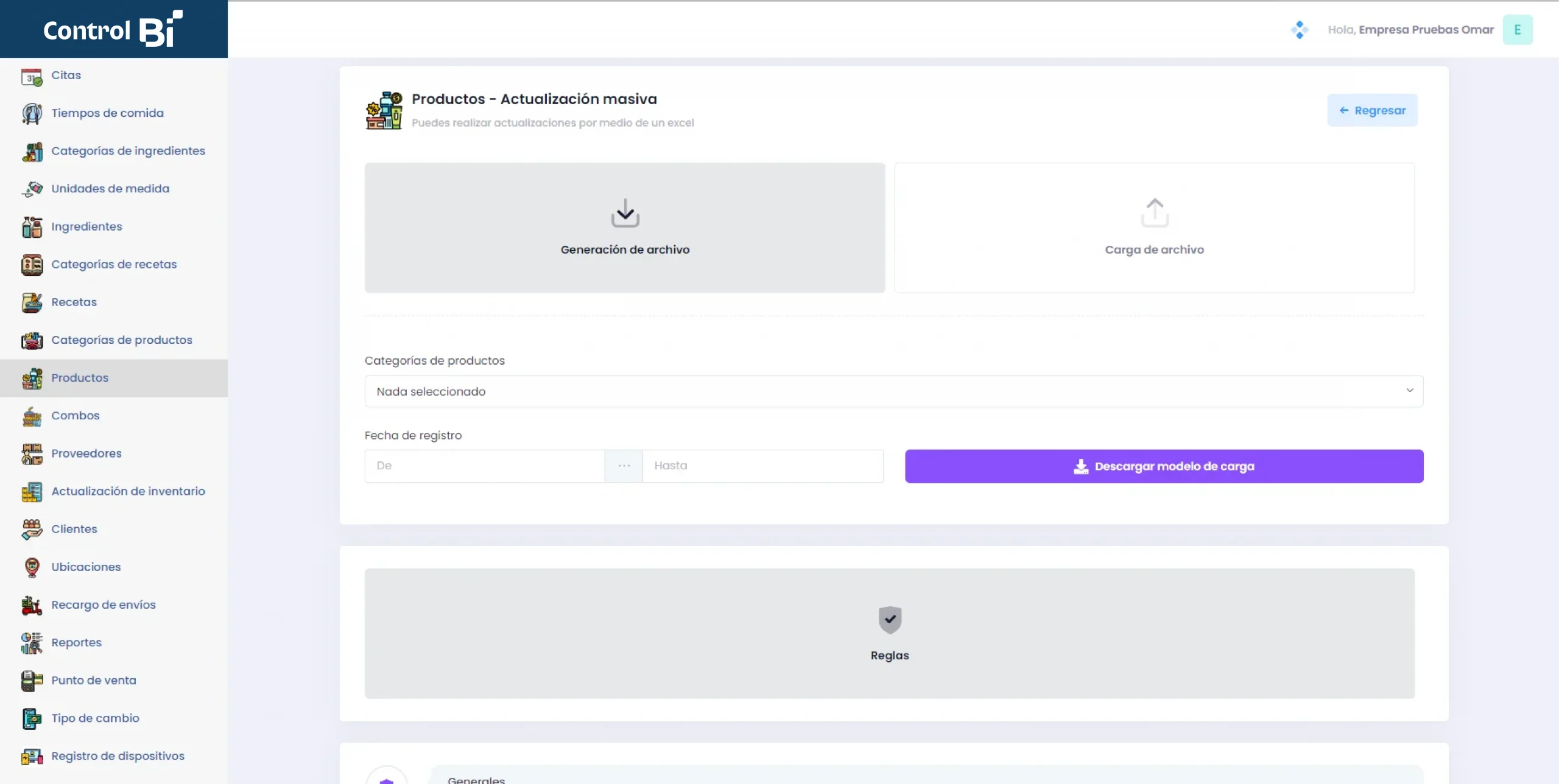
Task: Click the Productos page header icon
Action: 384,111
